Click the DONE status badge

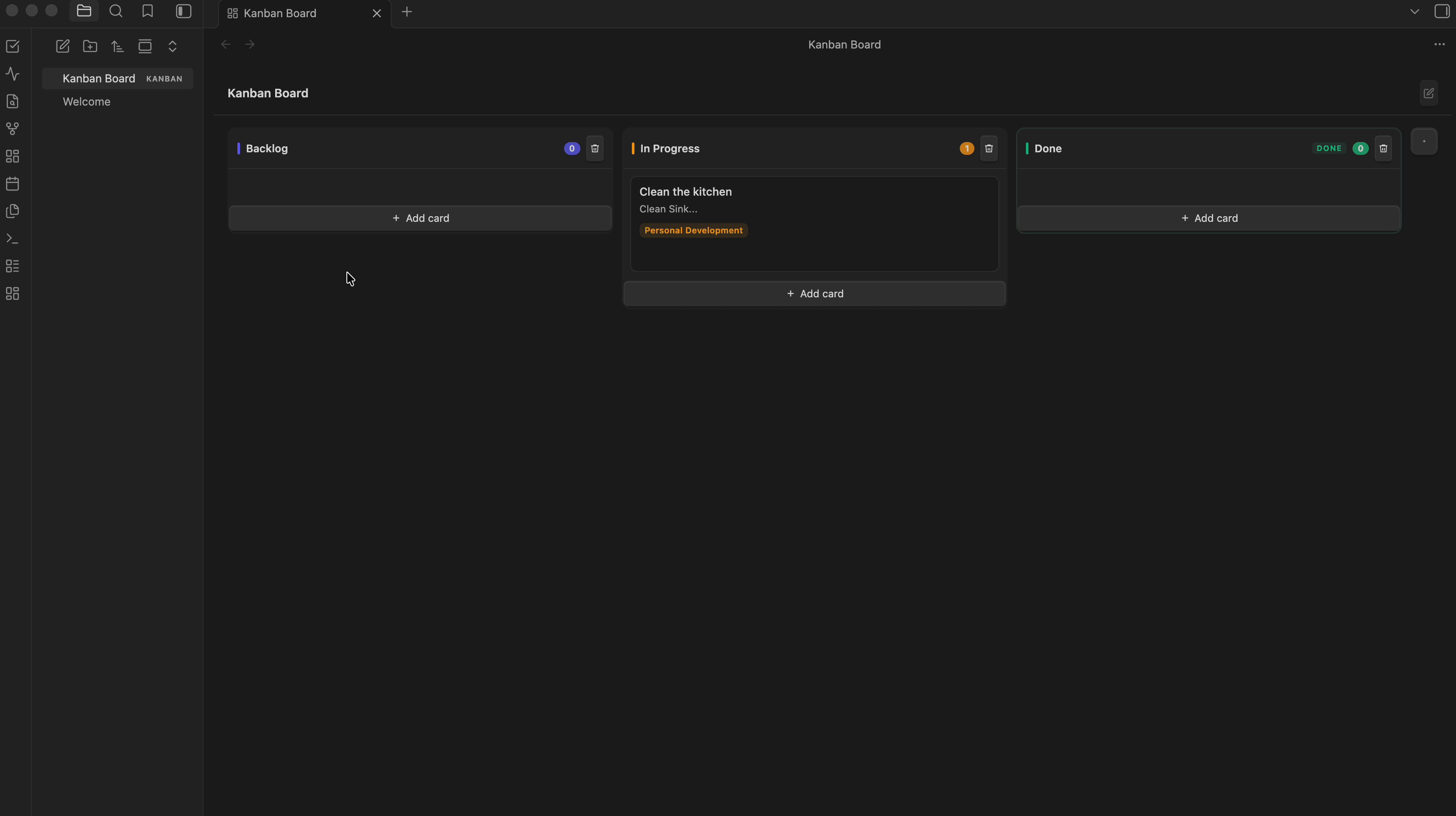(x=1329, y=148)
